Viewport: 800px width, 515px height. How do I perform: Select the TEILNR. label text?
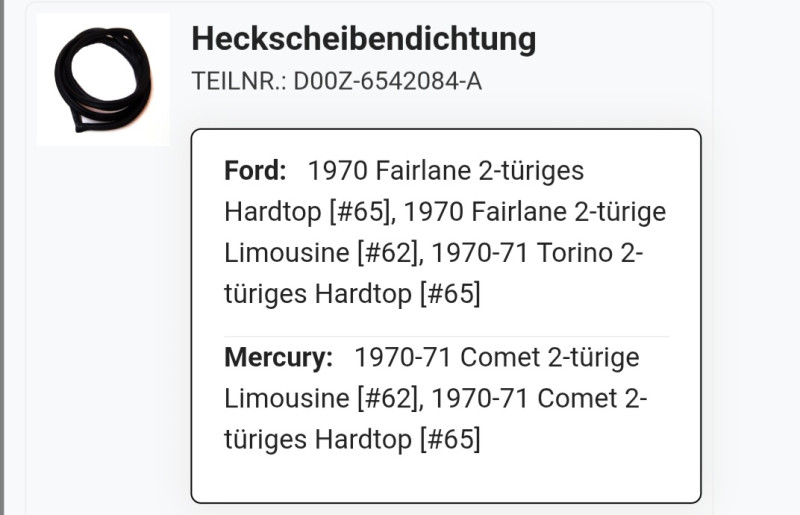coord(239,81)
